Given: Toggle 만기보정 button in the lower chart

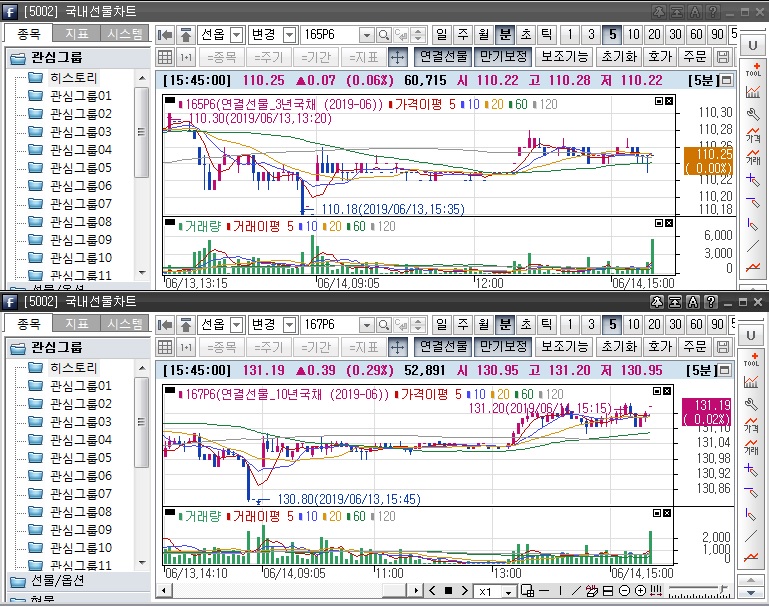Looking at the screenshot, I should (x=503, y=346).
